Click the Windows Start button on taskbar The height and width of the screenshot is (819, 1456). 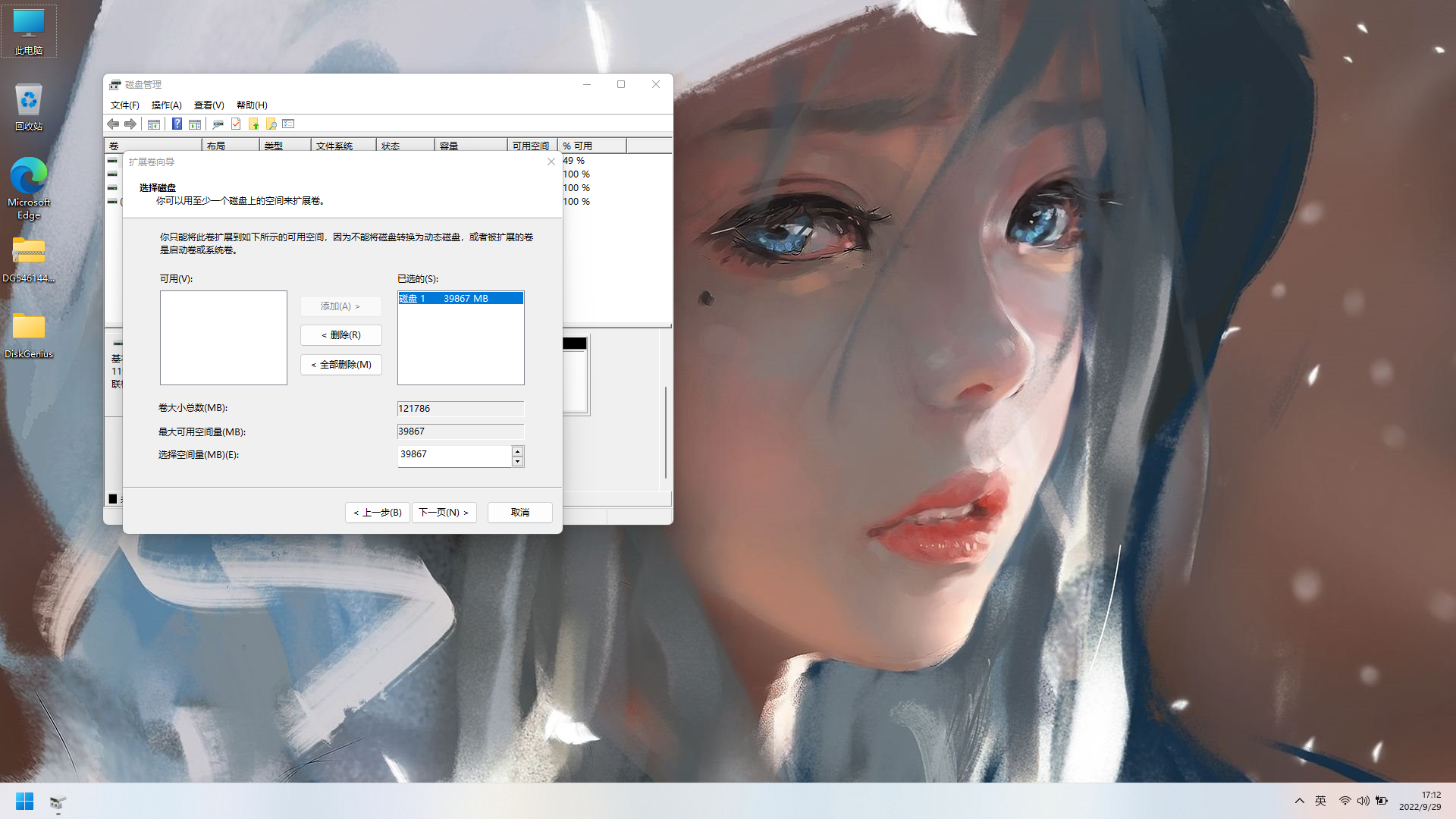coord(24,801)
